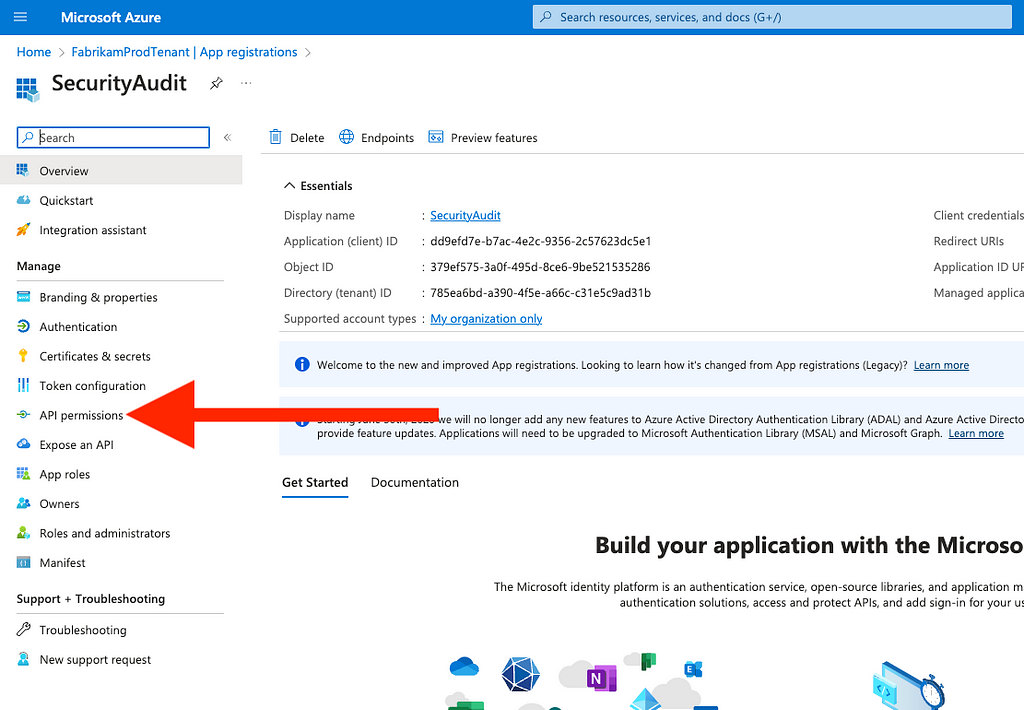
Task: Click Learn more in welcome banner
Action: tap(941, 365)
